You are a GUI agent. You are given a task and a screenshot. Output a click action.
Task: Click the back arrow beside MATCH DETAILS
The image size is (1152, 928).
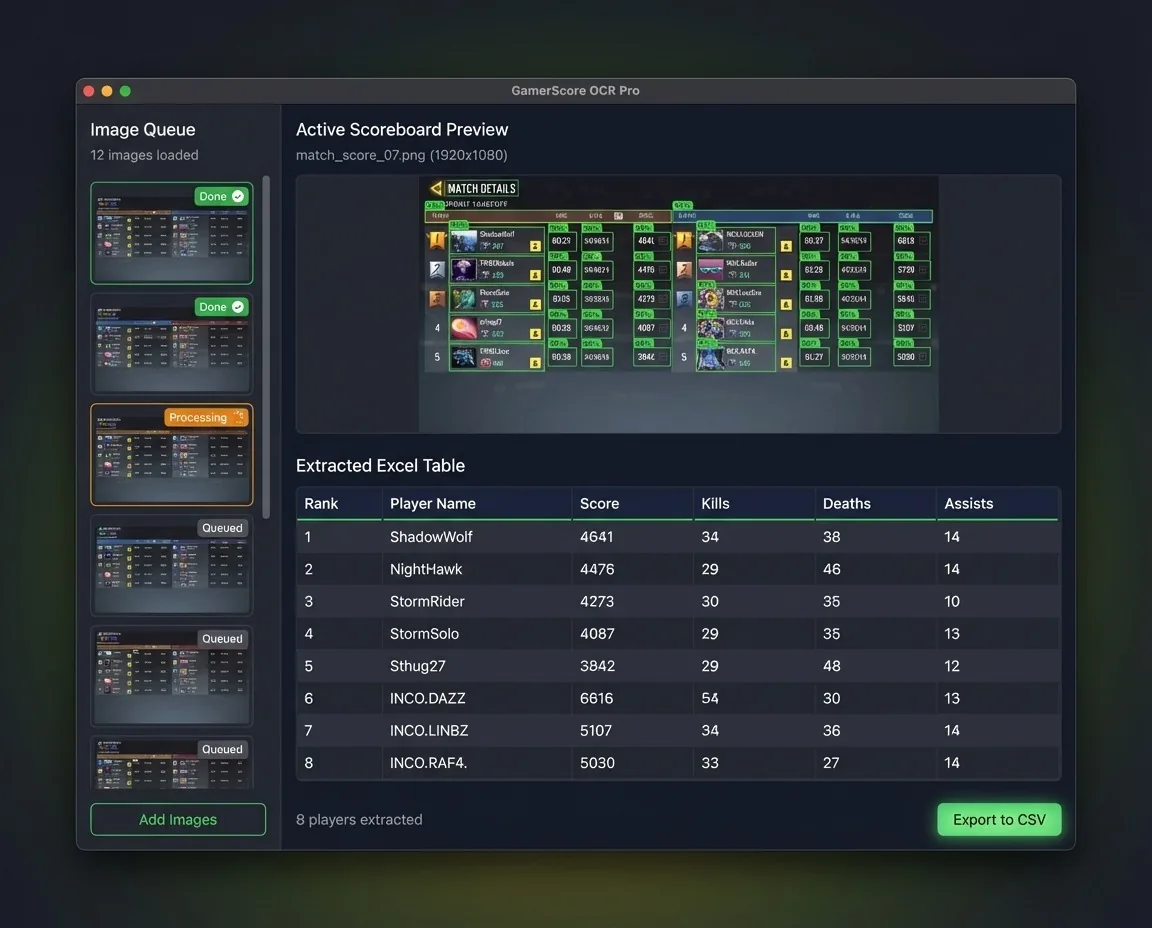click(436, 188)
